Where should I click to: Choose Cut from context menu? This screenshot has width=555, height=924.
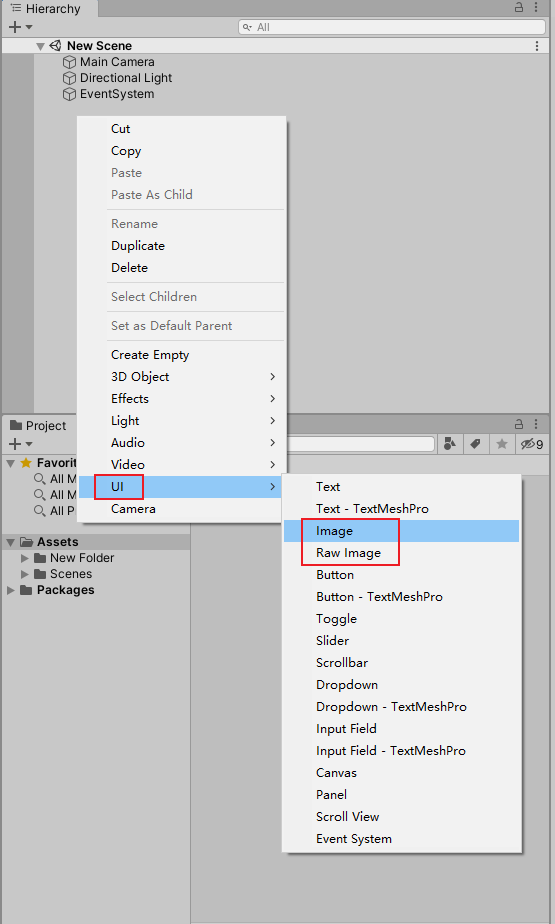tap(182, 128)
